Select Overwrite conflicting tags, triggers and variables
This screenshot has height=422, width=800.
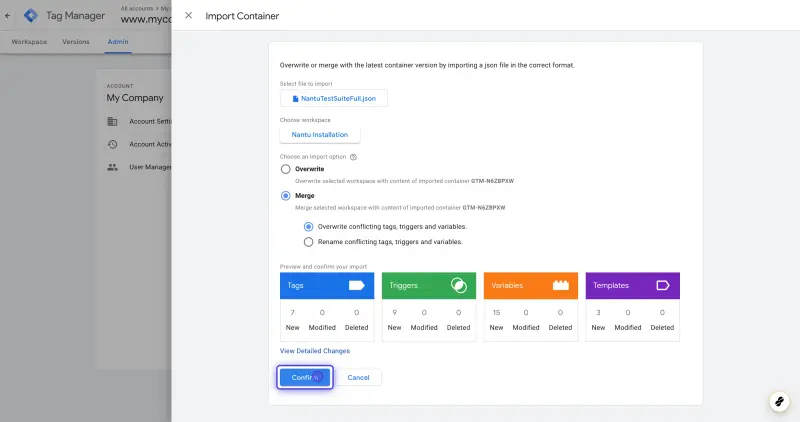coord(308,227)
